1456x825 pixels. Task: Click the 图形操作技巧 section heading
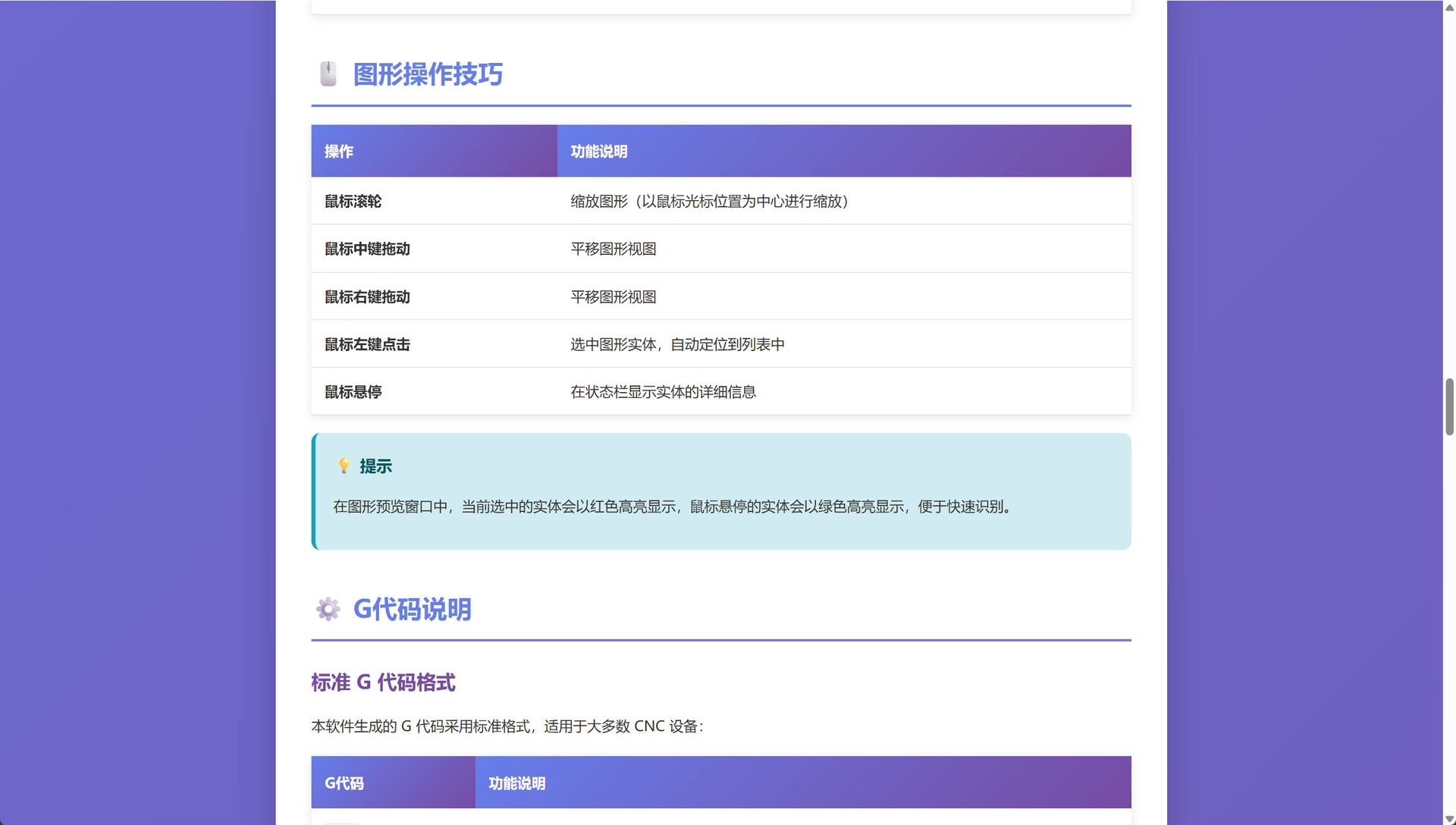[428, 74]
